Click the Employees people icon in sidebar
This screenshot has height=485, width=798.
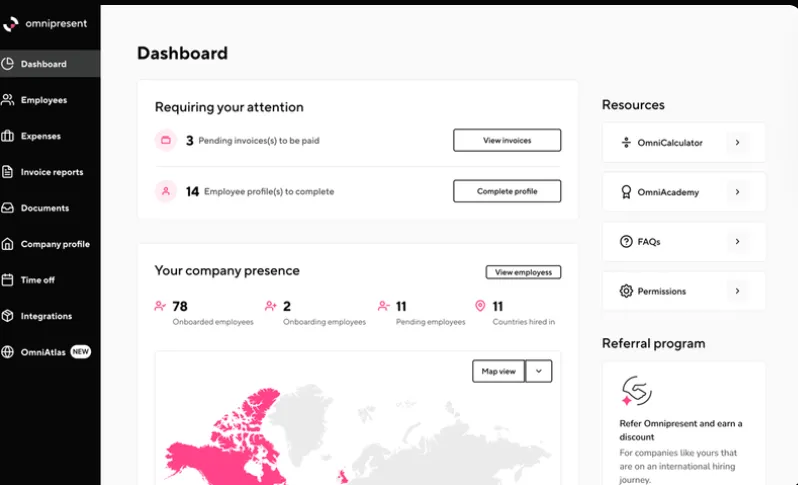(x=7, y=100)
